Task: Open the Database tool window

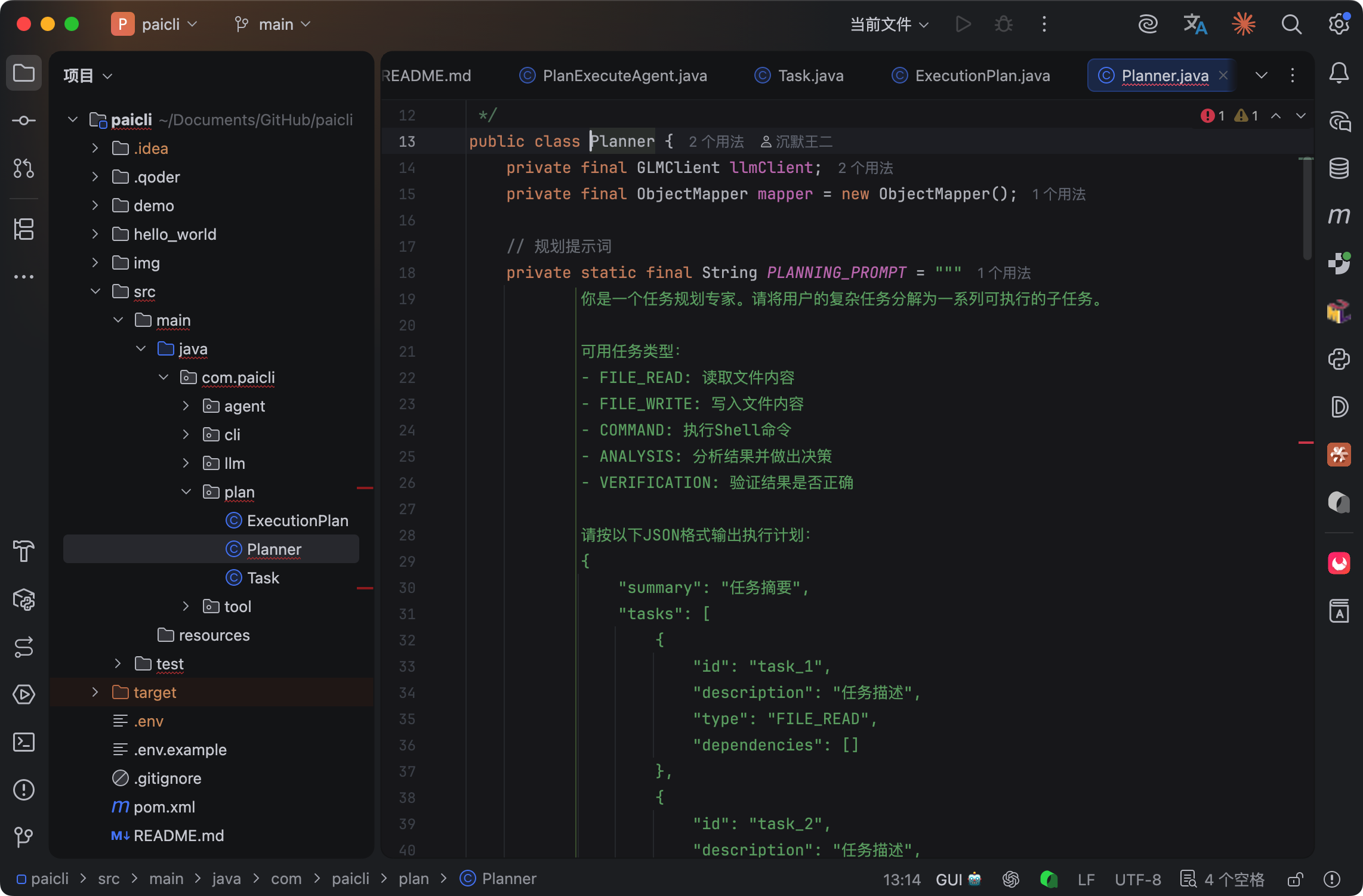Action: click(1339, 168)
